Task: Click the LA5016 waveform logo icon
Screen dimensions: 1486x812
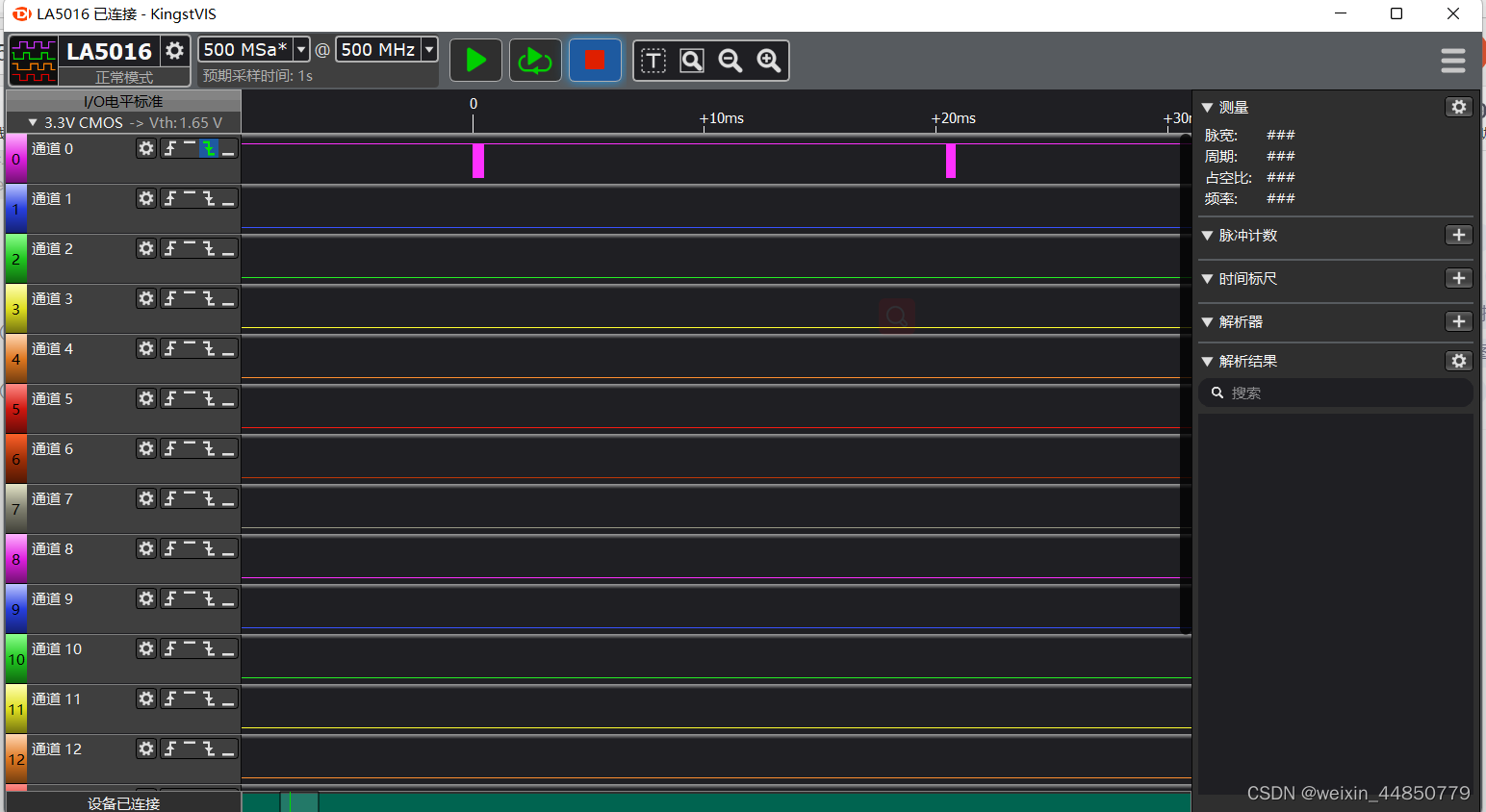Action: (x=33, y=61)
